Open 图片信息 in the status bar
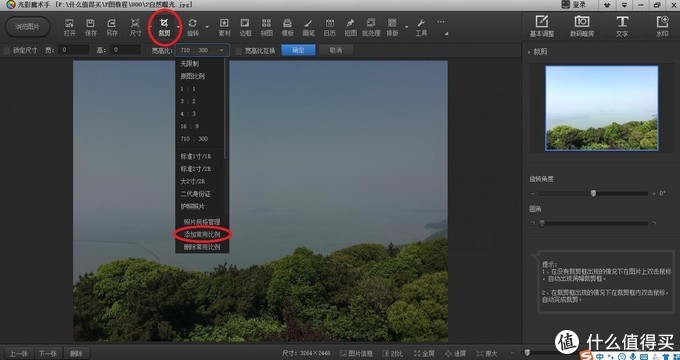This screenshot has width=680, height=360. coord(356,353)
